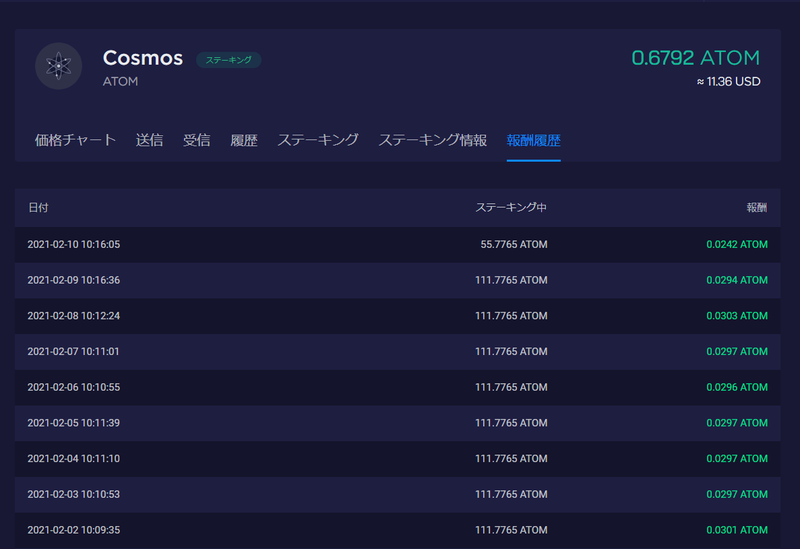This screenshot has height=549, width=800.
Task: Click the 0.0297 ATOM reward for 2021-02-04
Action: (x=737, y=459)
